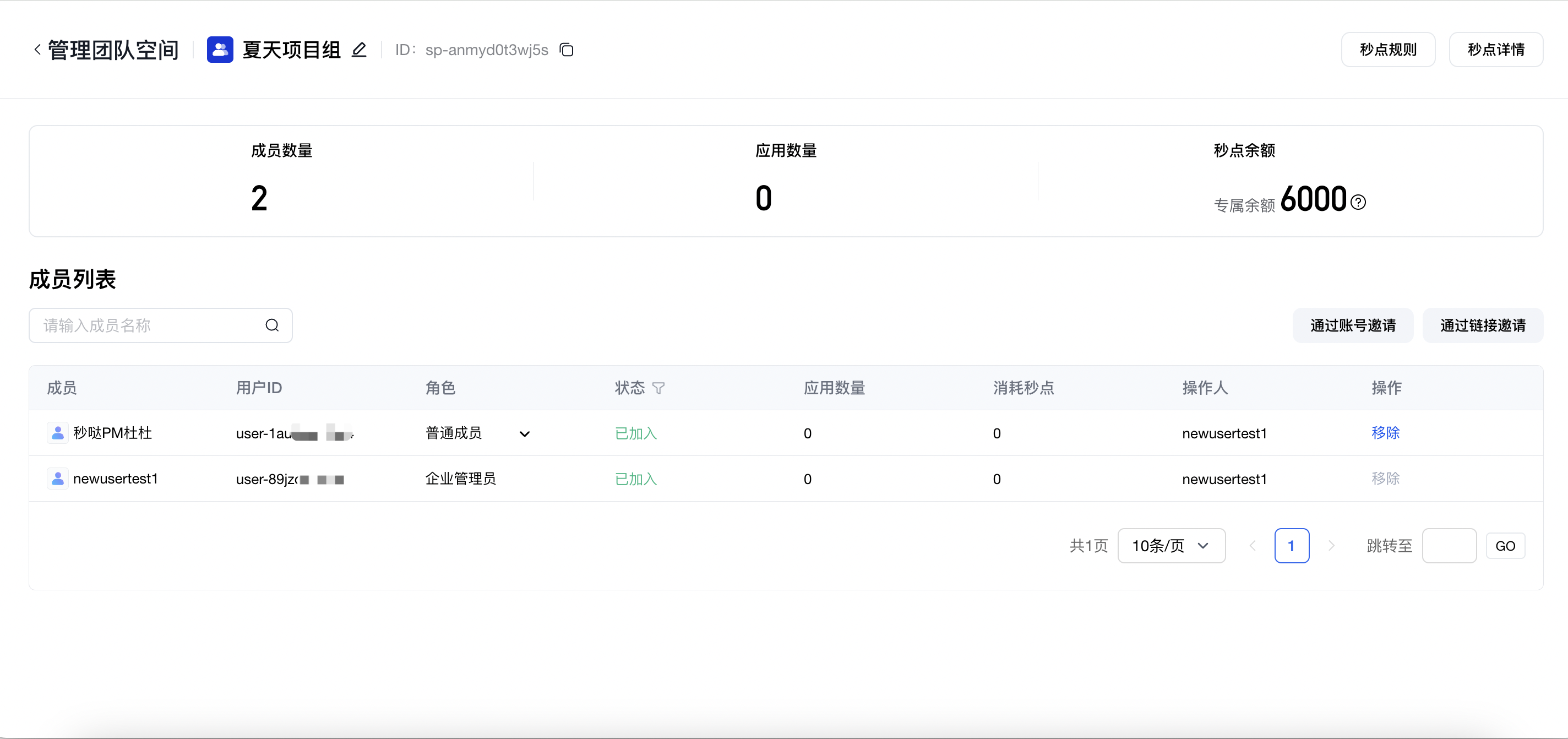The width and height of the screenshot is (1568, 739).
Task: Click the magnifier search icon in member search
Action: (x=272, y=325)
